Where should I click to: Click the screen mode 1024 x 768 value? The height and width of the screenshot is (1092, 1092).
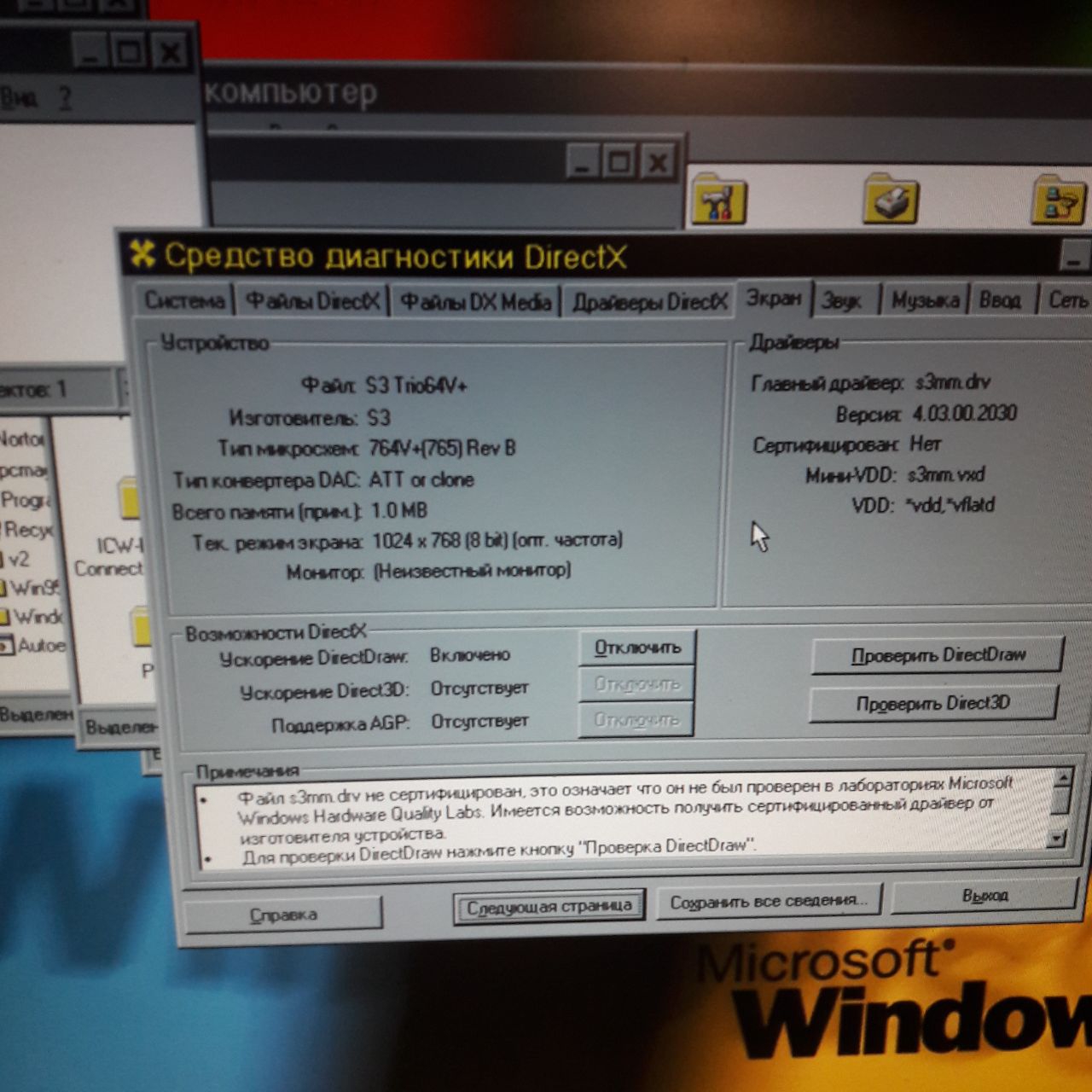(x=497, y=540)
